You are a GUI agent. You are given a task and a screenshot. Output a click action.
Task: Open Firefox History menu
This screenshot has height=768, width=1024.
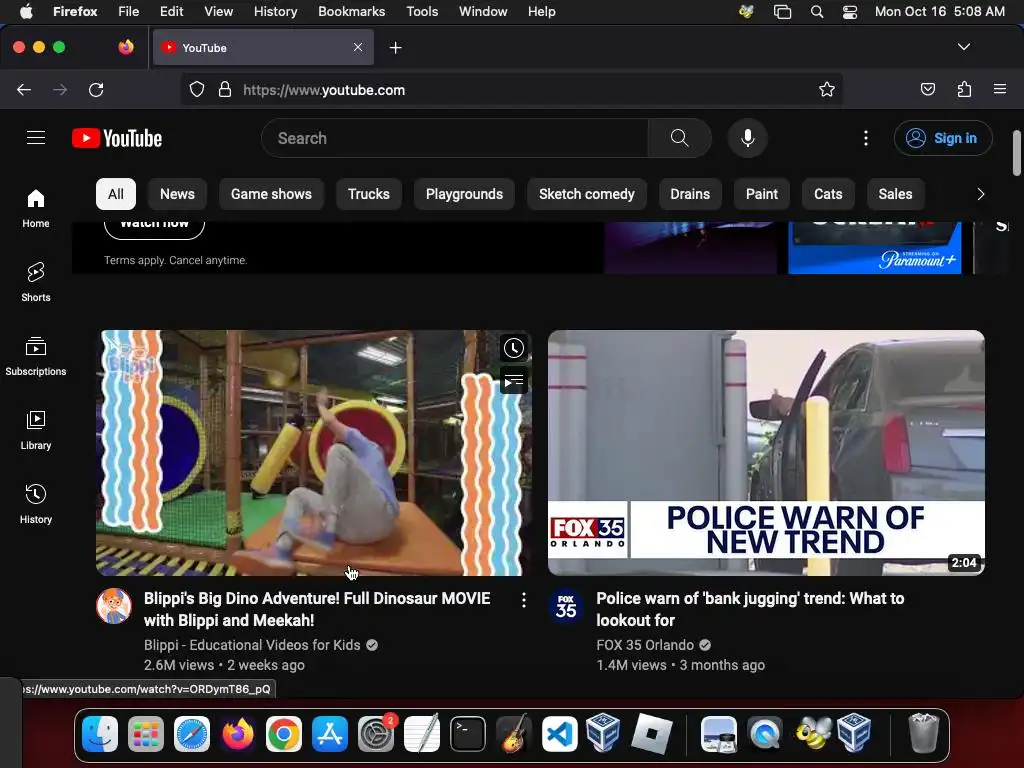pos(276,12)
